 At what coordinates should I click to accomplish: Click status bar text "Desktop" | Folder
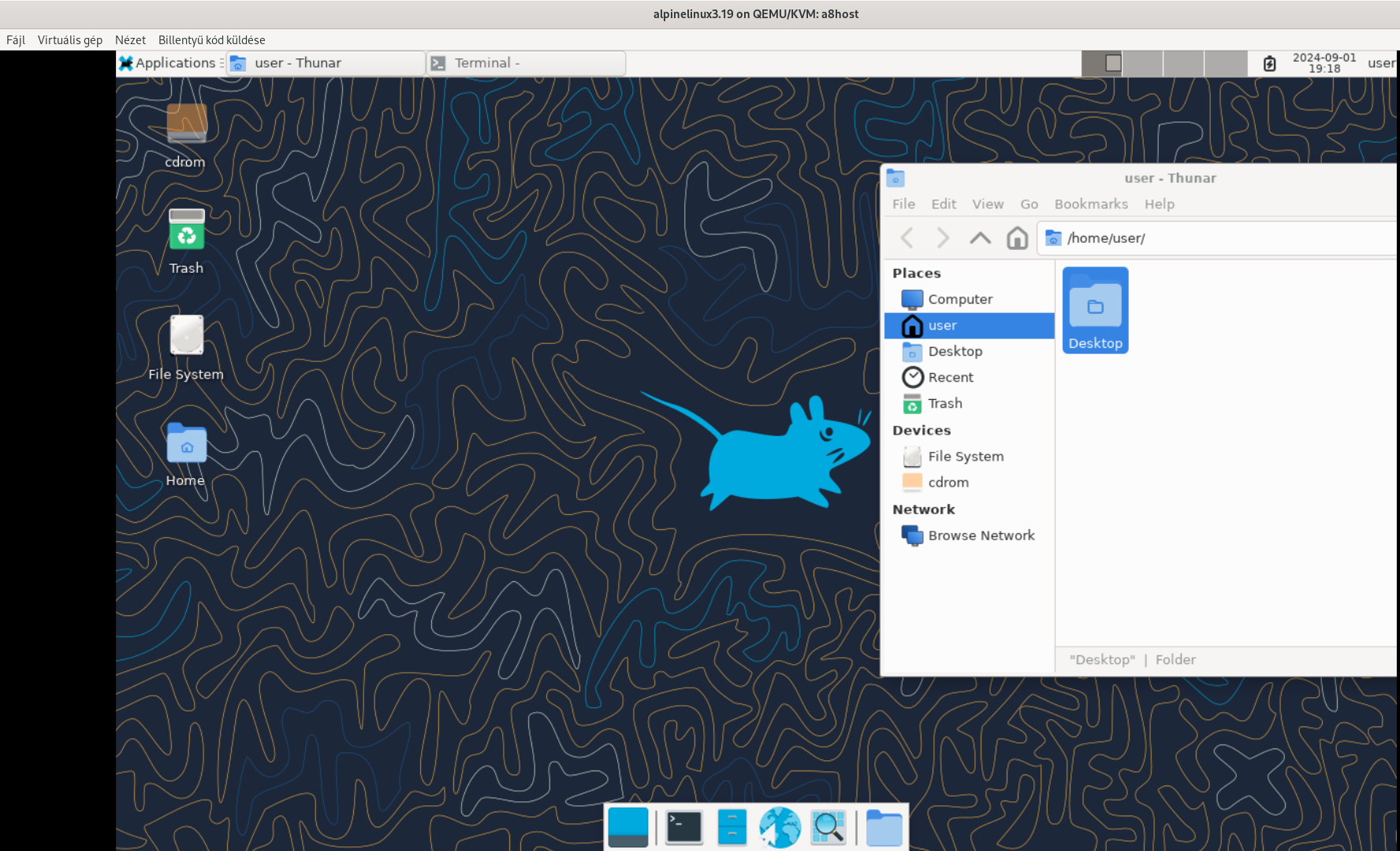[x=1133, y=659]
